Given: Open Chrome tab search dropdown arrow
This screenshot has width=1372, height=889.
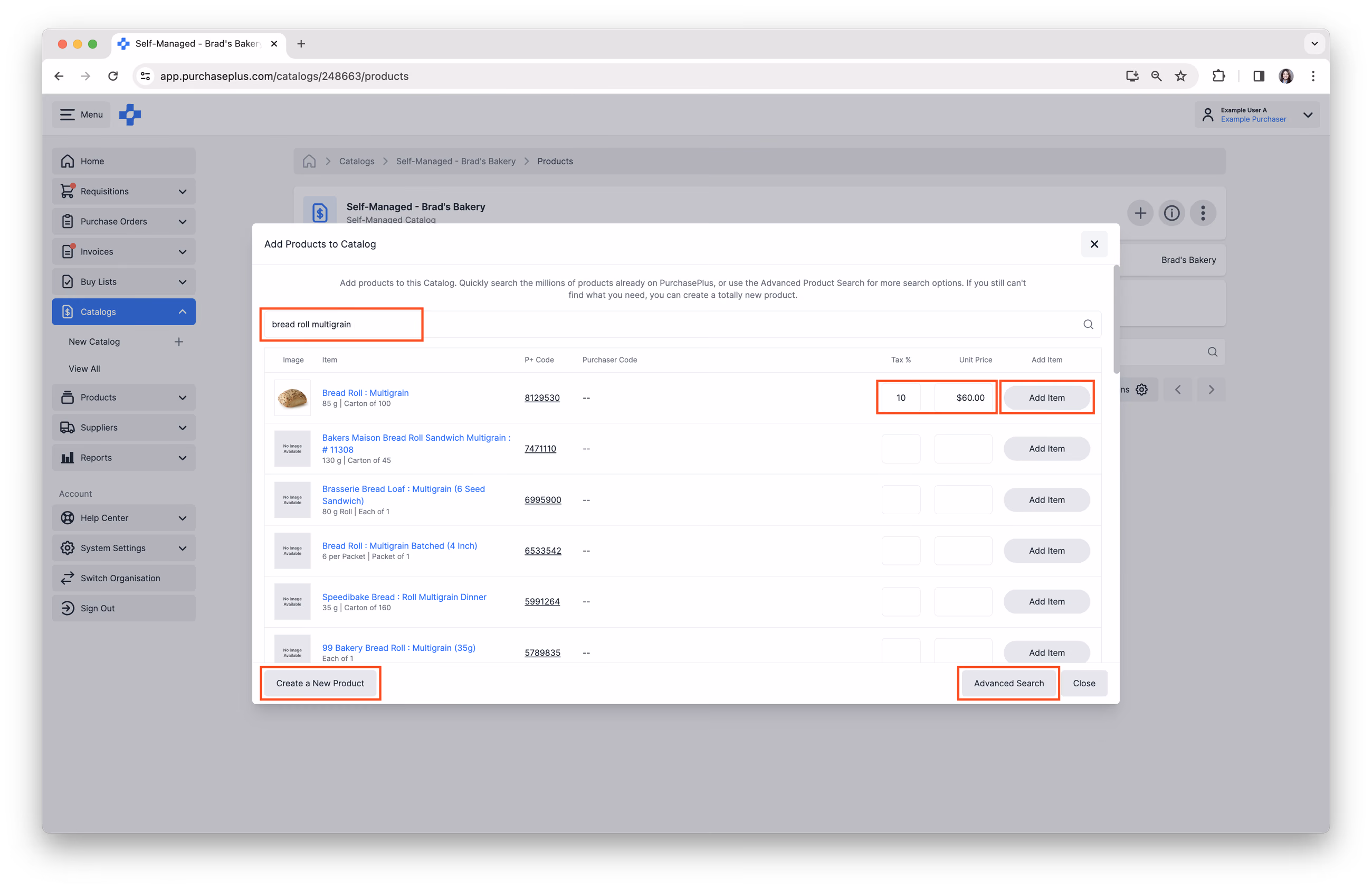Looking at the screenshot, I should pos(1314,44).
